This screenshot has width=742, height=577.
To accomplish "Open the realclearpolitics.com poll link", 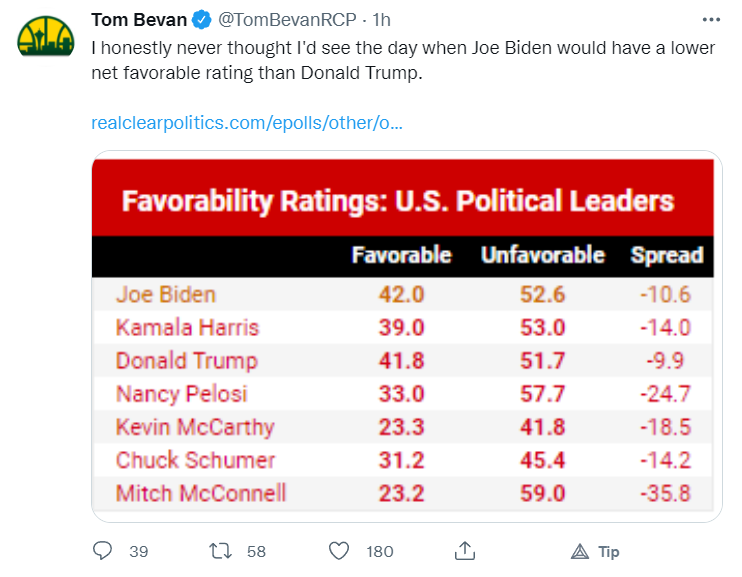I will (247, 123).
